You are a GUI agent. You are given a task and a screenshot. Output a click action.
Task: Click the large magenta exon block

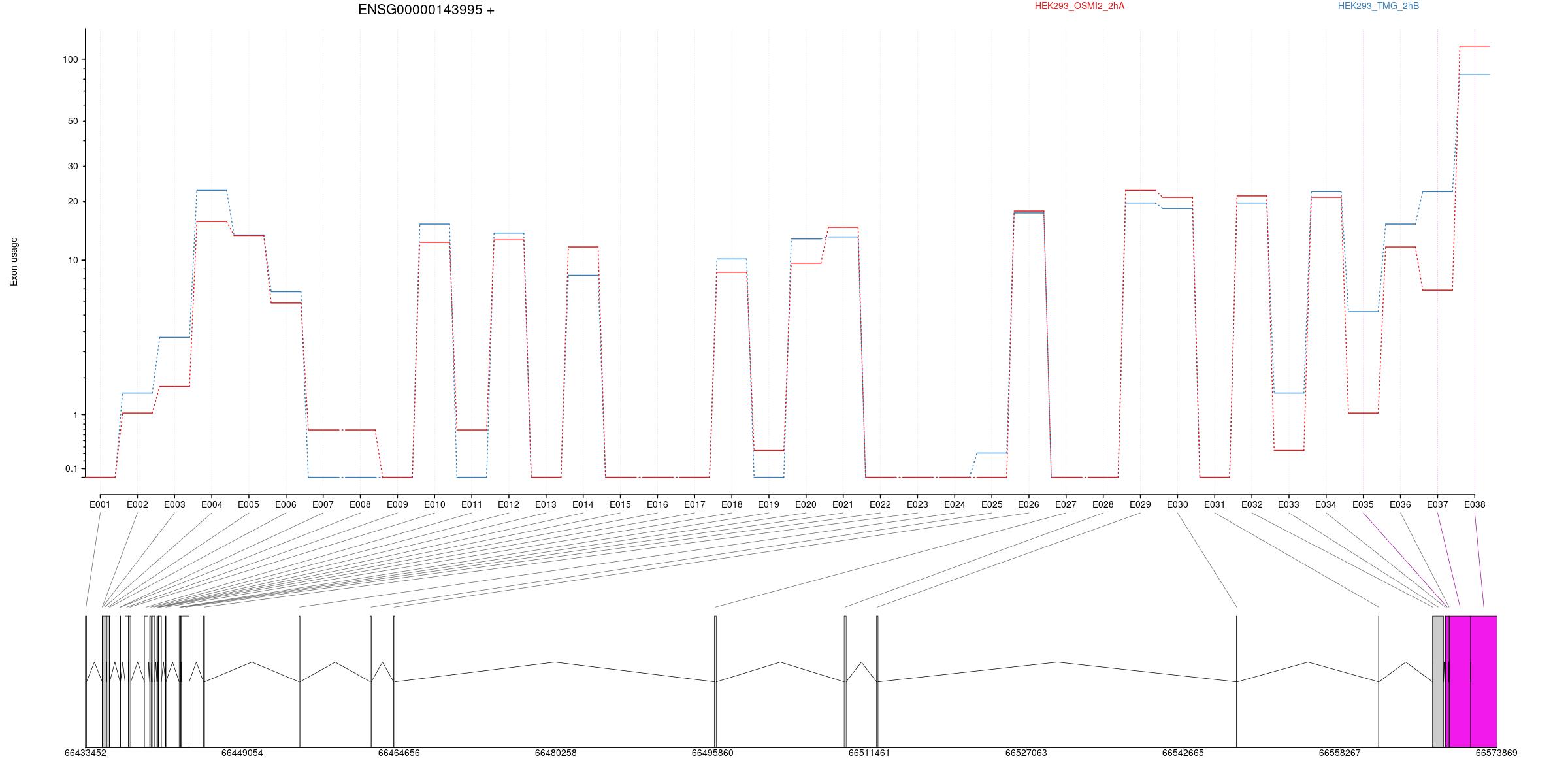tap(1473, 681)
